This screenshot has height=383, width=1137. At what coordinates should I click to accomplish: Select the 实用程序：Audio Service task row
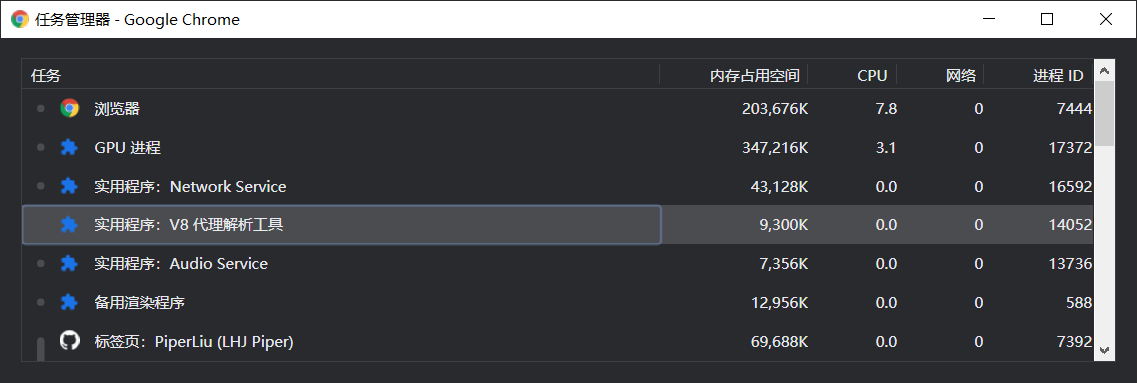pyautogui.click(x=558, y=263)
